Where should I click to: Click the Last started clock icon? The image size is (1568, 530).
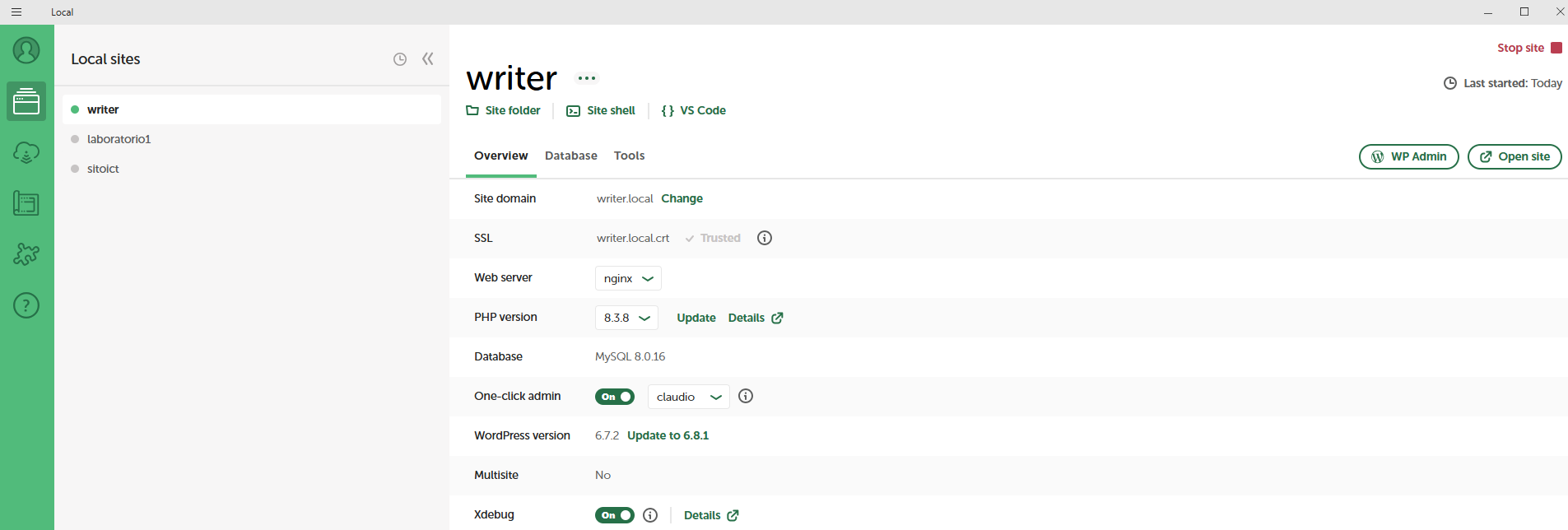pos(1450,83)
